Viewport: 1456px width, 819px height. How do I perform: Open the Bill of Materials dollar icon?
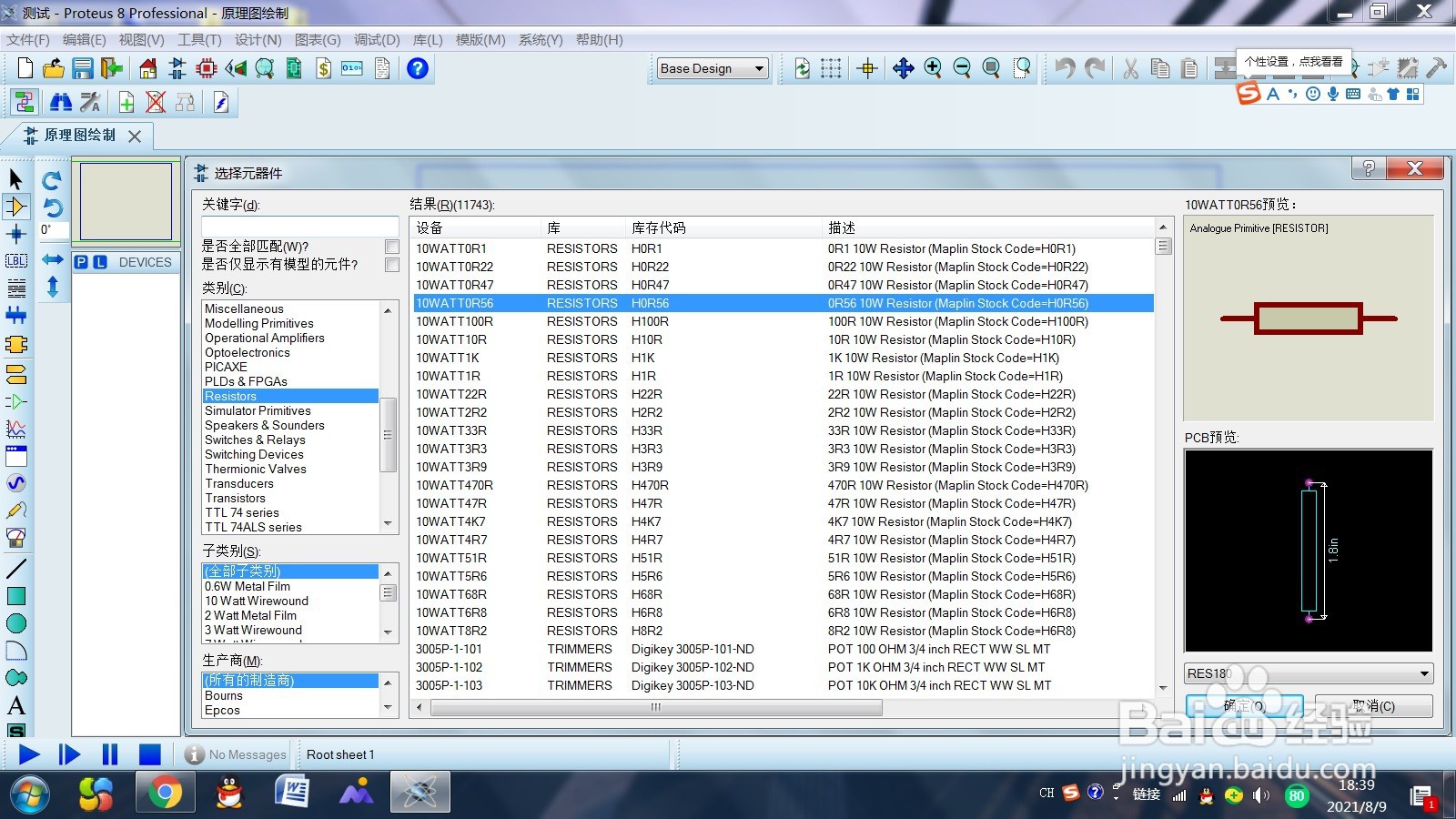click(323, 68)
